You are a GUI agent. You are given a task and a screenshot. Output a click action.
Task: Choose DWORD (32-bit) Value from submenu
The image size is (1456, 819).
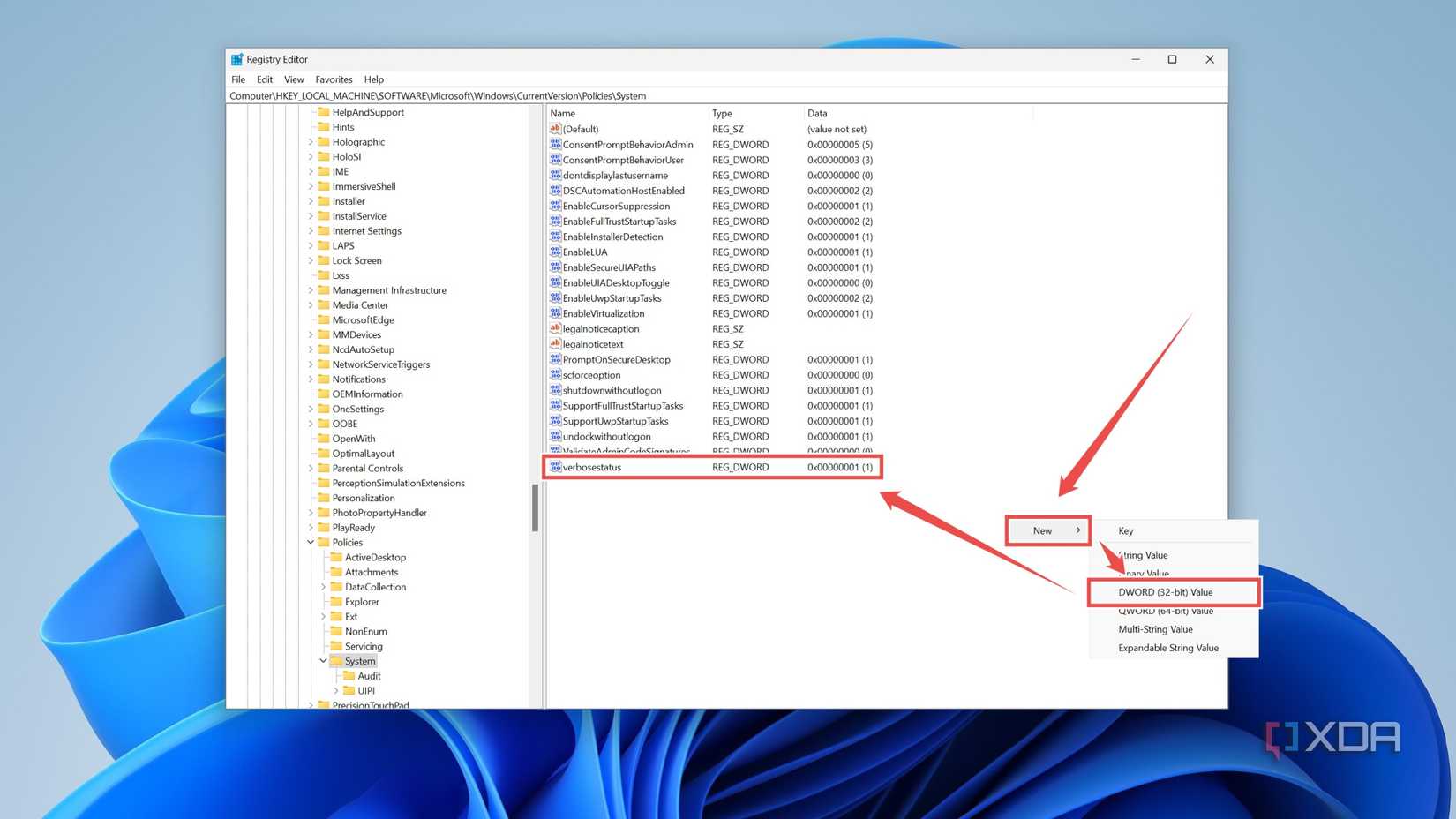point(1165,592)
